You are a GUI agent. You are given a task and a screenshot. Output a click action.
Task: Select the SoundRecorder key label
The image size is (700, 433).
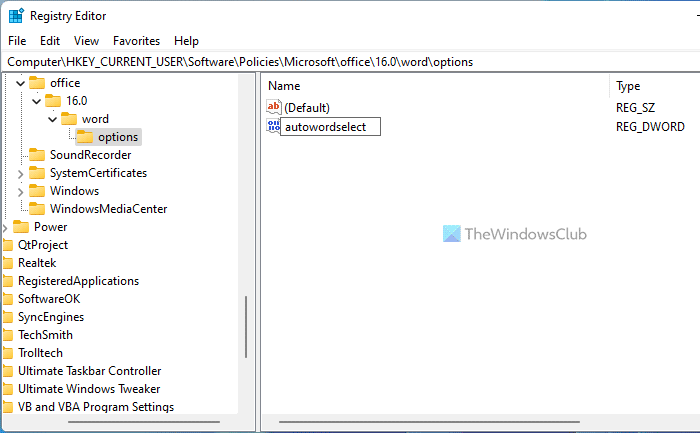pyautogui.click(x=91, y=155)
